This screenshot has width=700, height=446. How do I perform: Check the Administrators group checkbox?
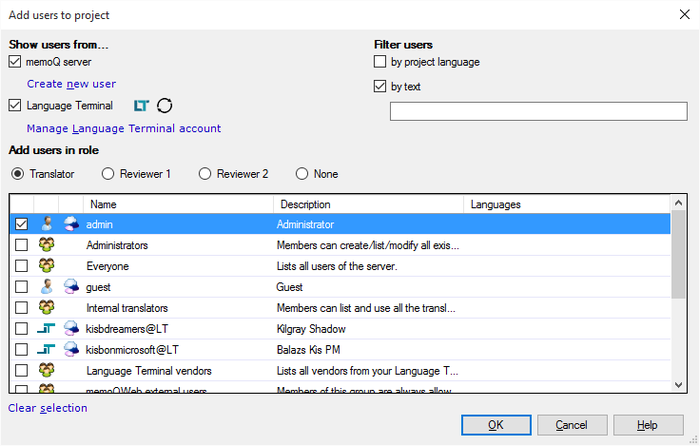point(21,245)
